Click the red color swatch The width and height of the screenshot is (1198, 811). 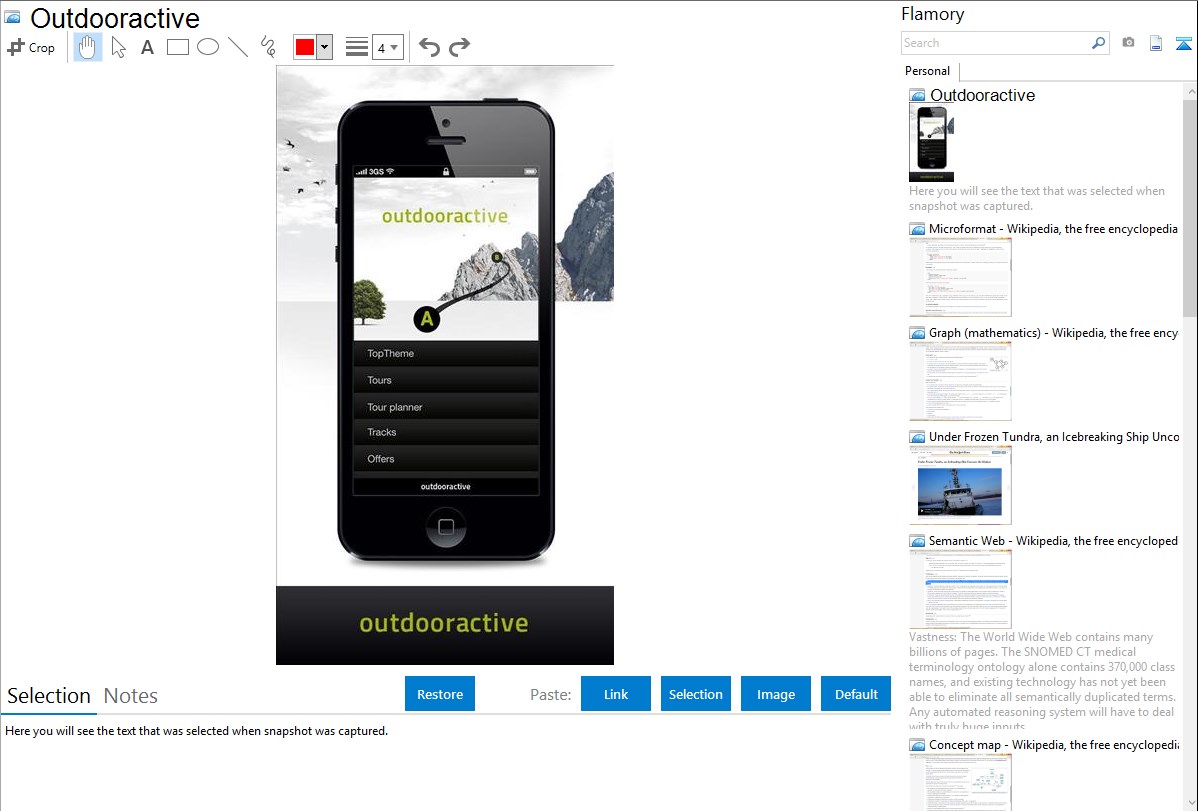coord(305,47)
